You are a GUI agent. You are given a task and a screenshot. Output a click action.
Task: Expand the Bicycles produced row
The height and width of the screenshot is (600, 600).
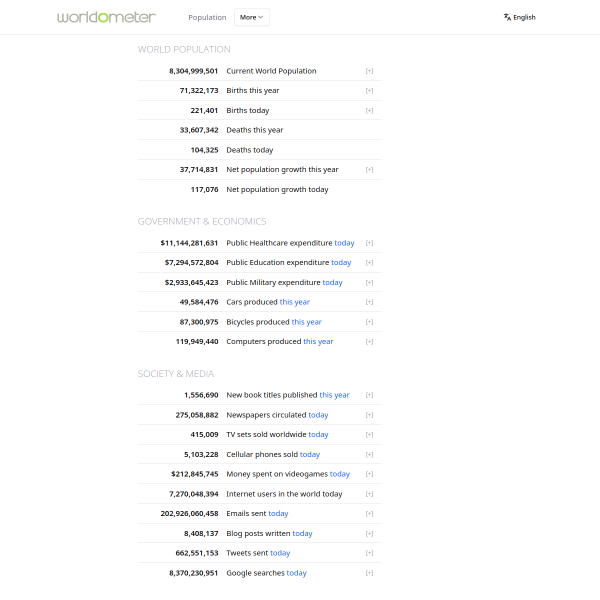point(369,322)
